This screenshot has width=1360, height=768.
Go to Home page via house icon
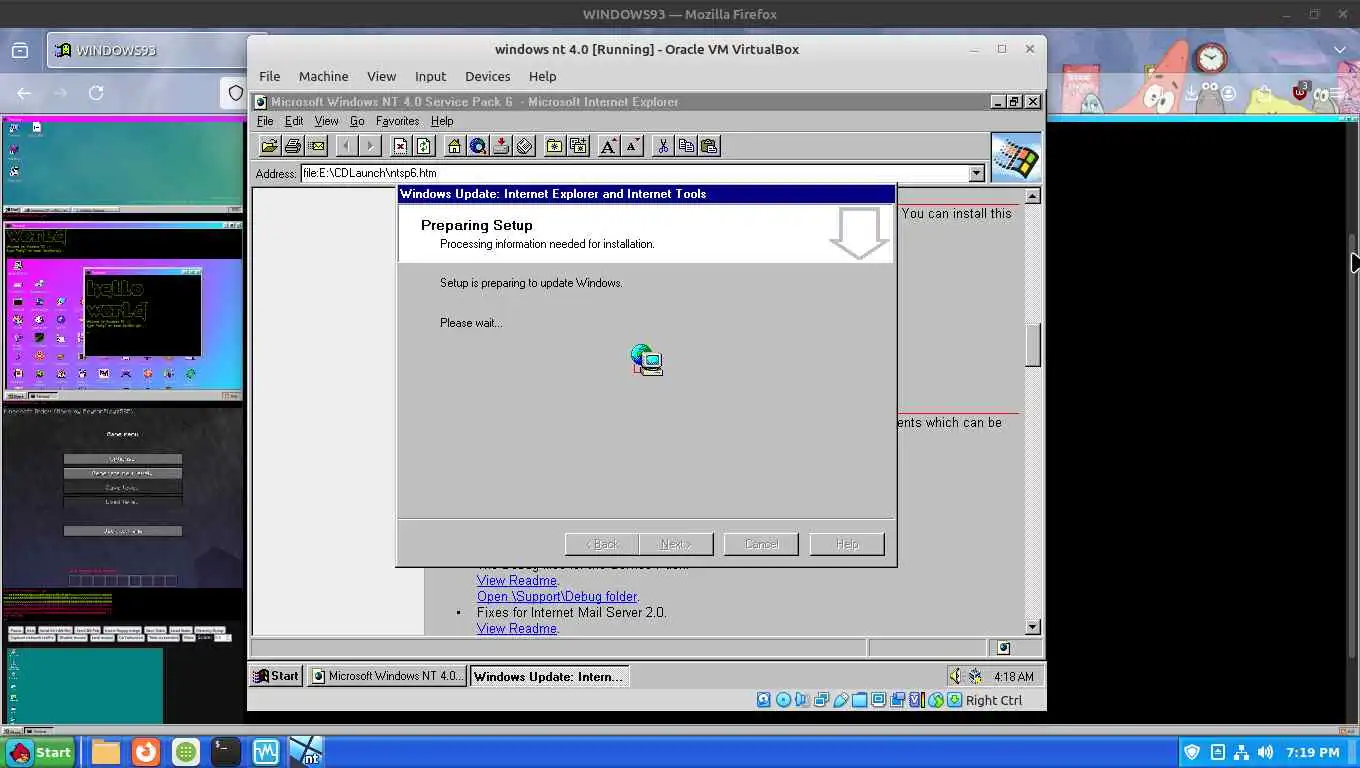click(454, 146)
